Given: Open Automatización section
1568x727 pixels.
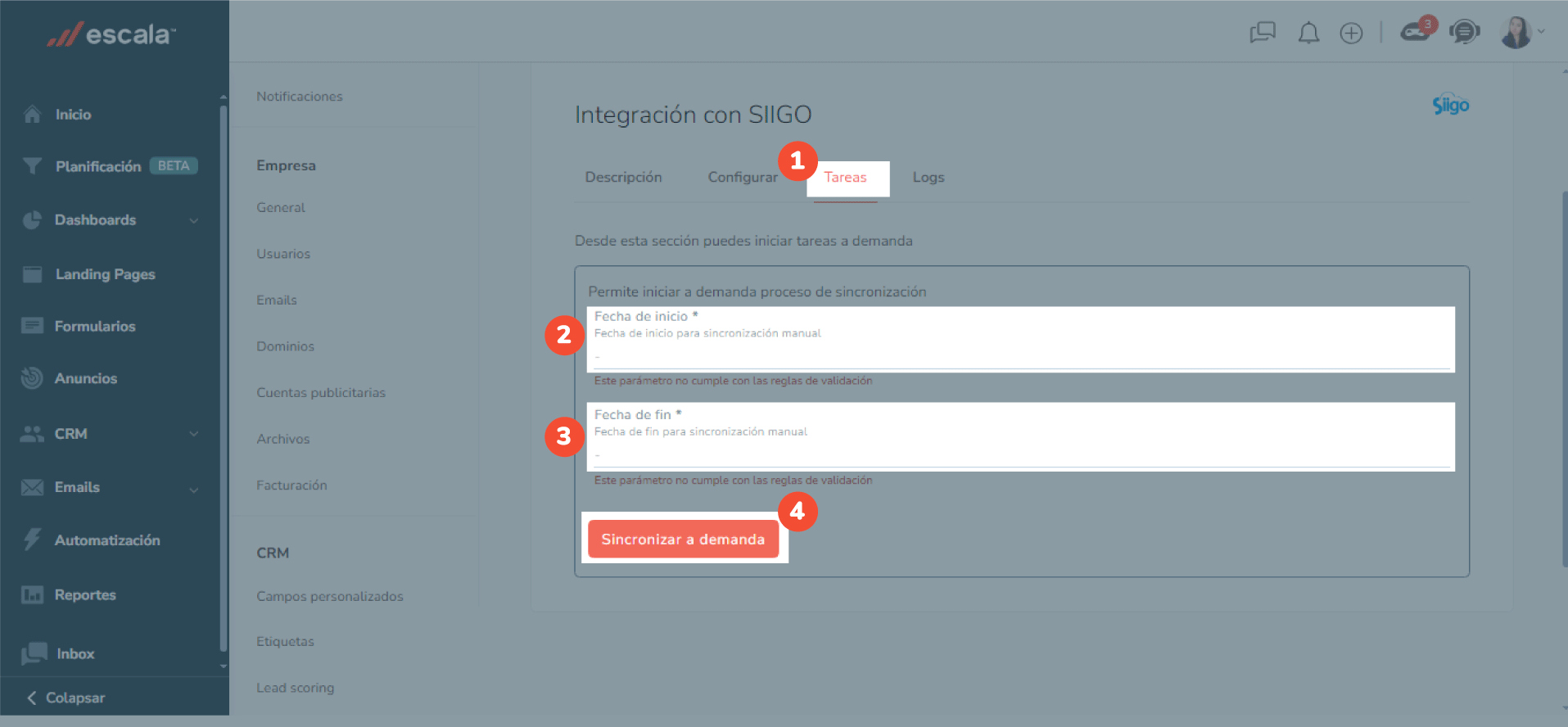Looking at the screenshot, I should coord(107,540).
